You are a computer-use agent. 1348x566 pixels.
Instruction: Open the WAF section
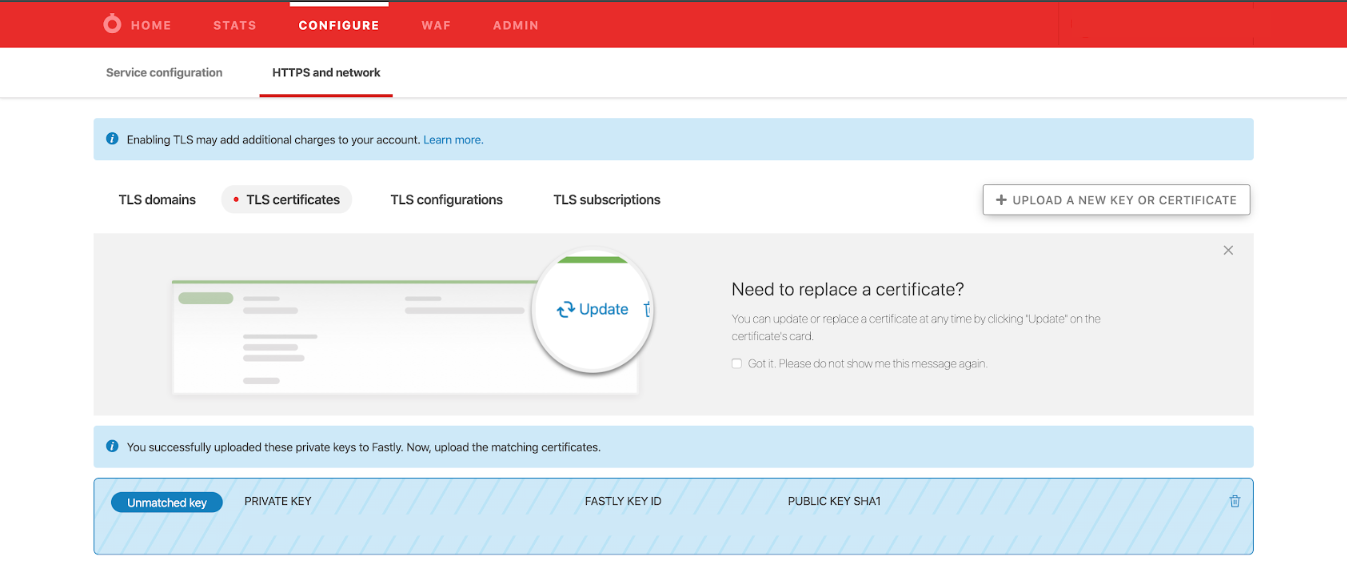coord(436,25)
